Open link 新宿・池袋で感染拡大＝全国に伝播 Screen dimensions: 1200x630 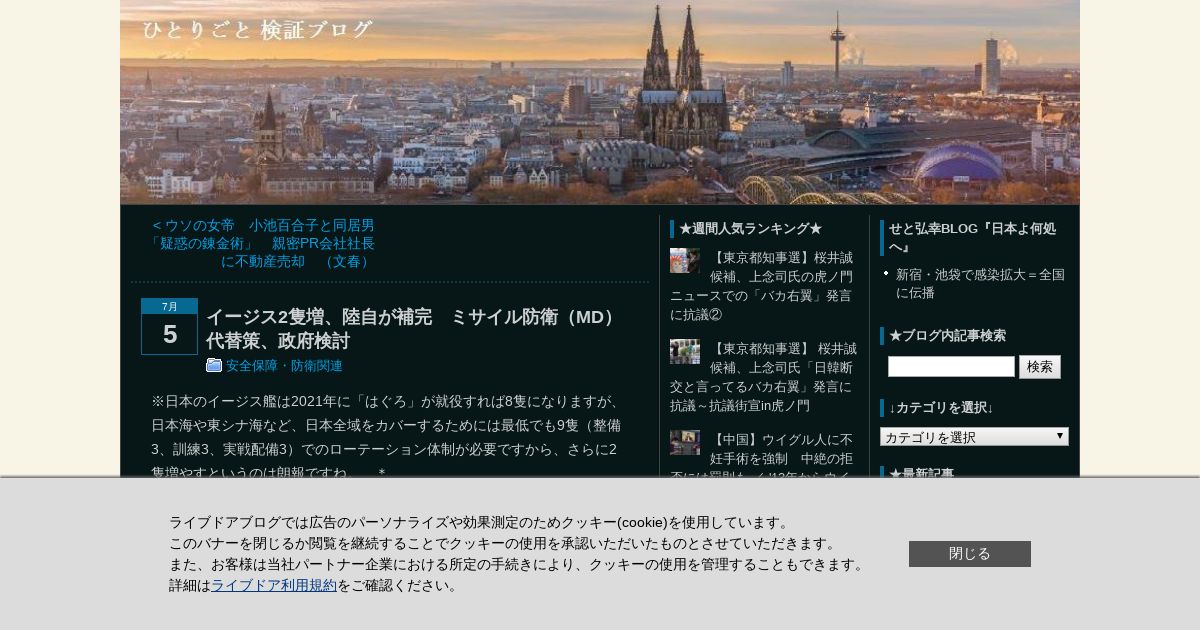click(x=980, y=283)
